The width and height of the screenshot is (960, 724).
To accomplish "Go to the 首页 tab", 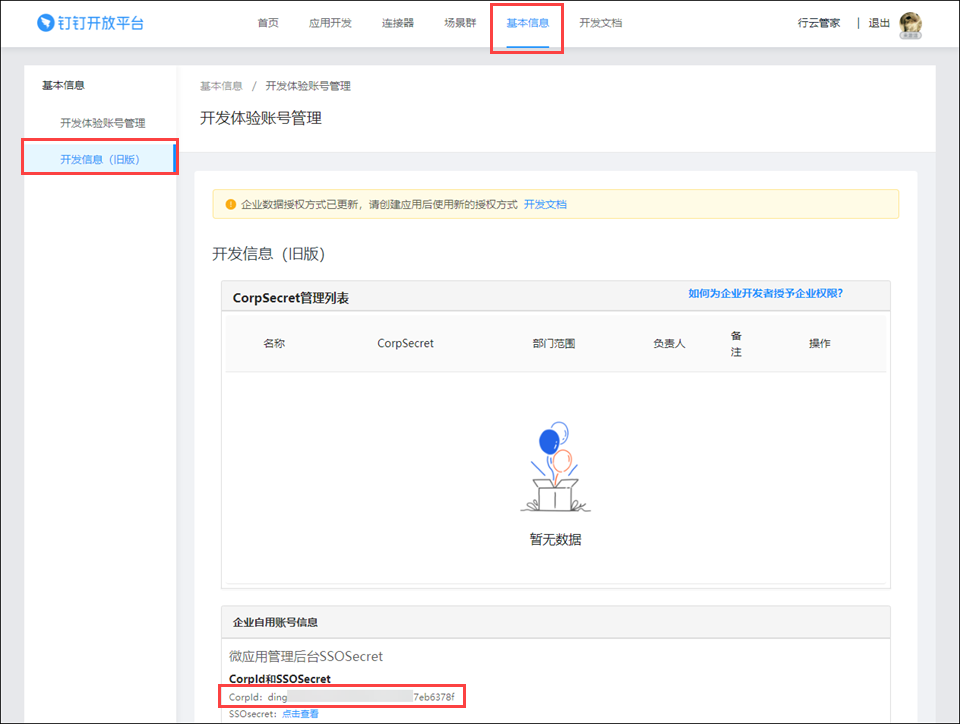I will tap(268, 23).
